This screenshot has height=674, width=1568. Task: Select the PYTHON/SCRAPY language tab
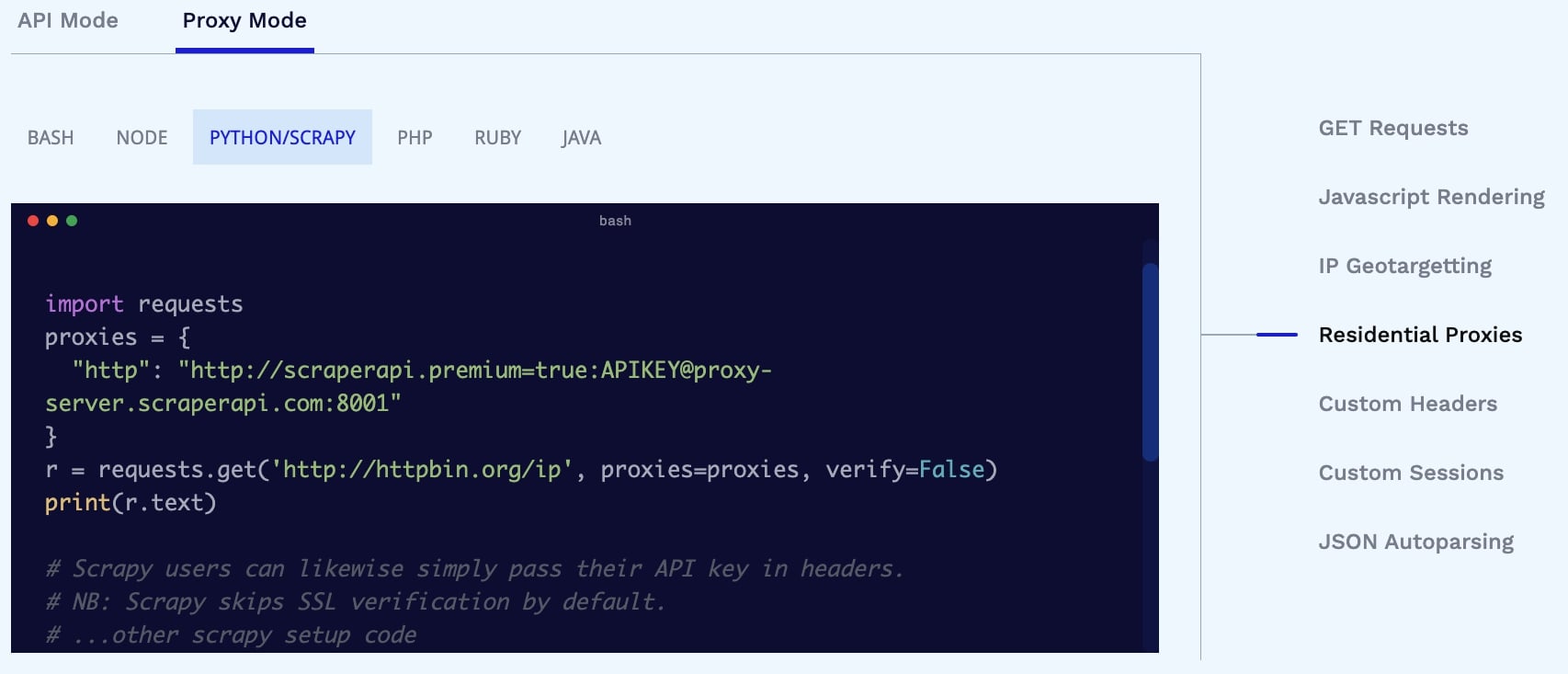pyautogui.click(x=282, y=137)
